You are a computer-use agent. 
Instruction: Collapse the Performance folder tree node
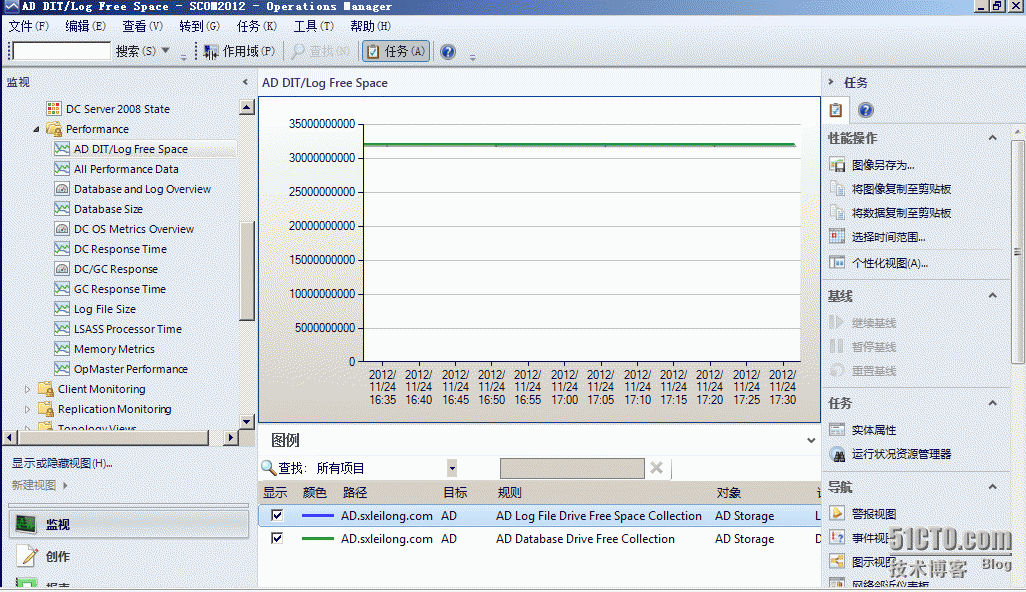pos(36,130)
